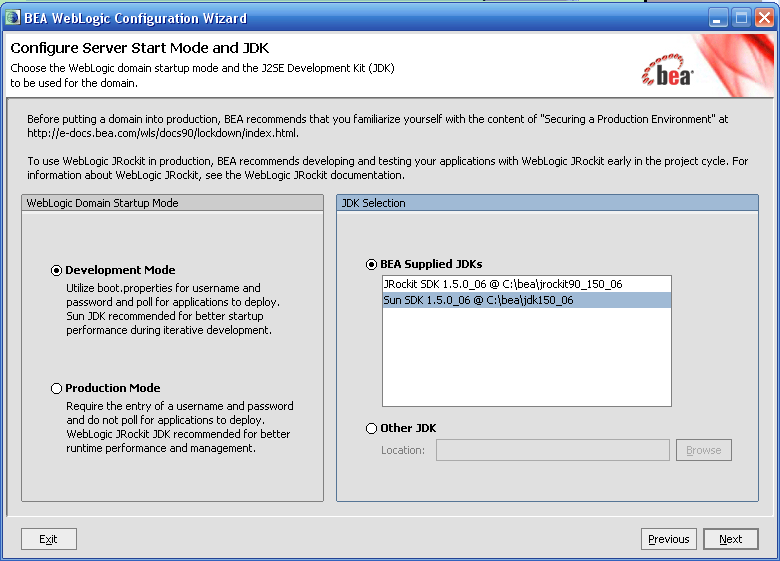The height and width of the screenshot is (561, 780).
Task: Click the Exit button
Action: pyautogui.click(x=49, y=539)
